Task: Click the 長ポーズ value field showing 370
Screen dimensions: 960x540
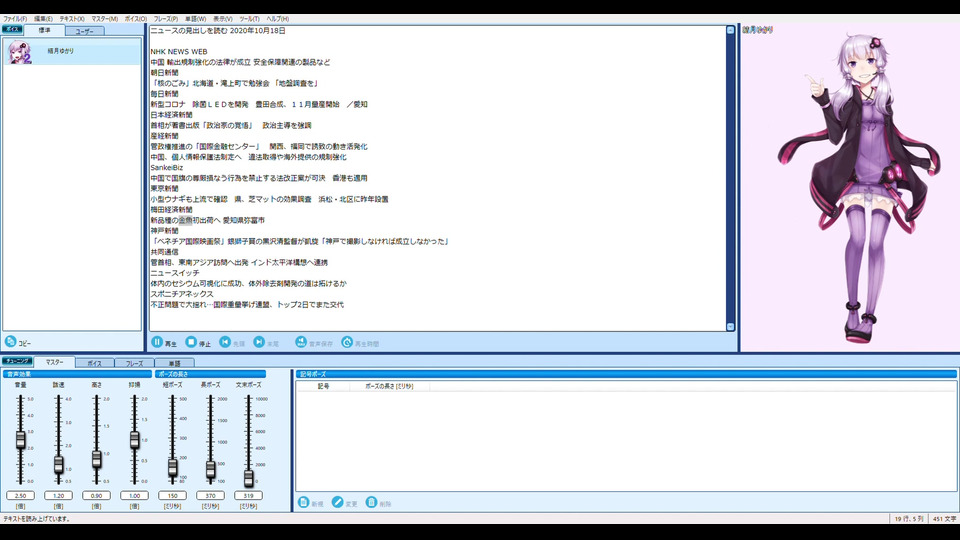Action: pyautogui.click(x=210, y=495)
